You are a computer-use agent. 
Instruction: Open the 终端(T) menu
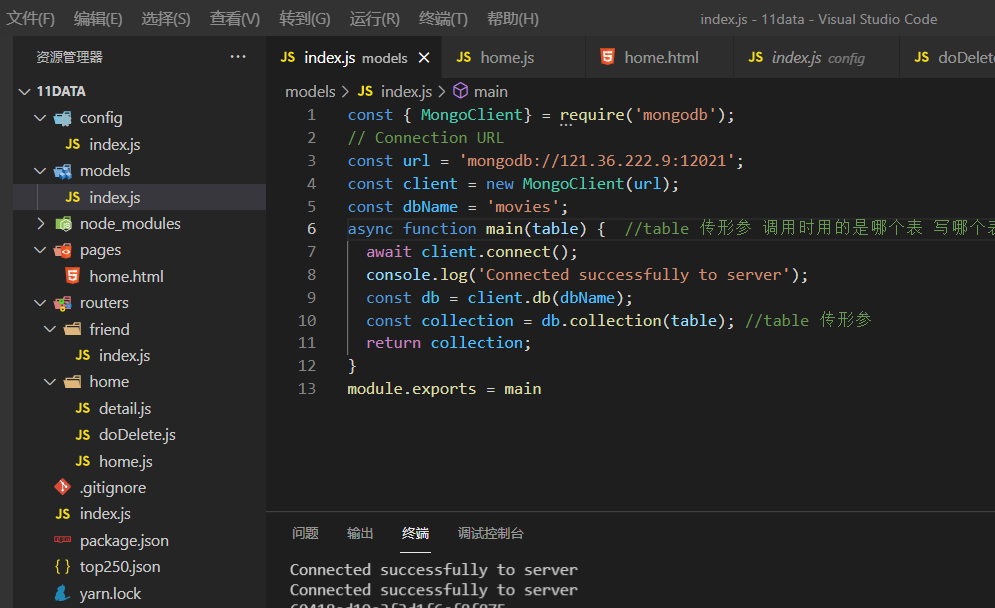pyautogui.click(x=443, y=19)
